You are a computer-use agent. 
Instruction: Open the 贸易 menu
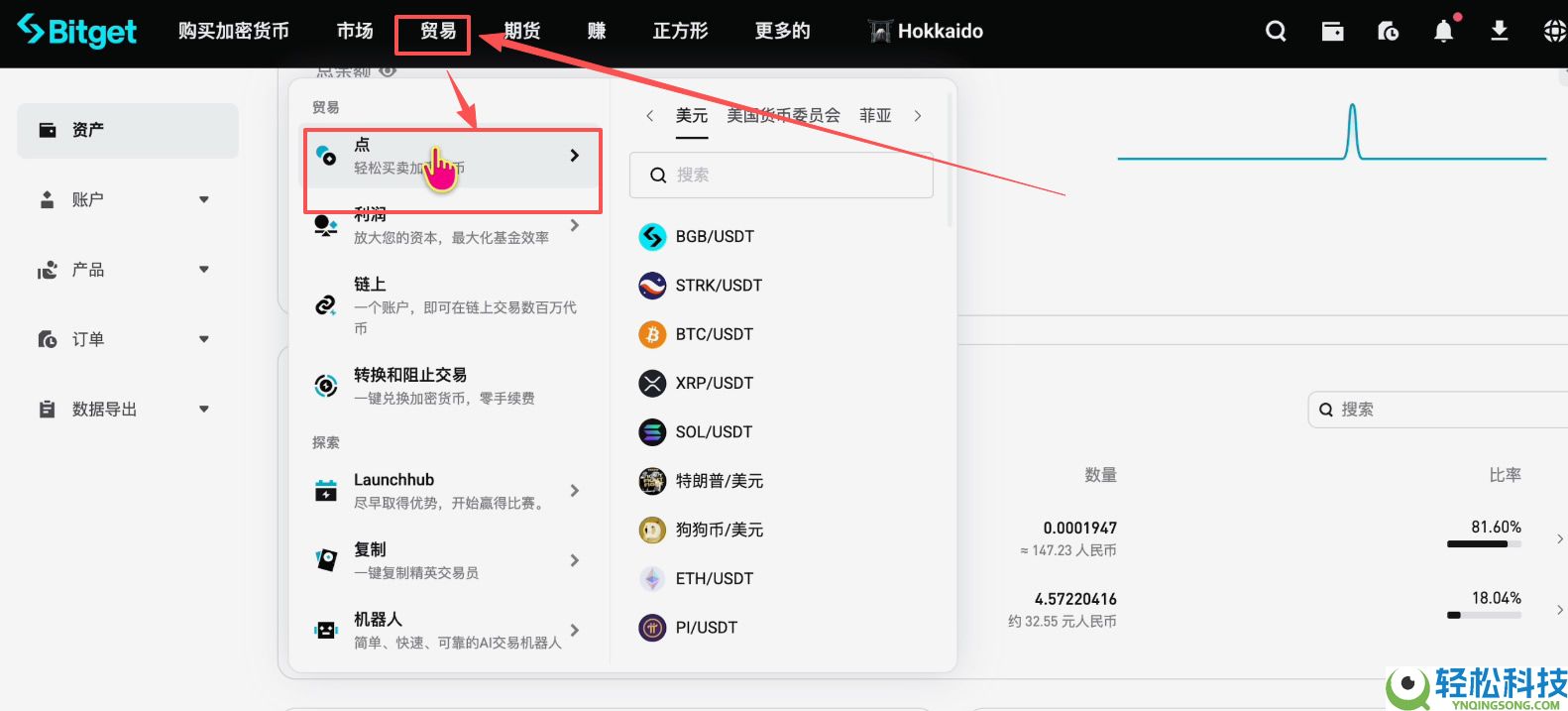pyautogui.click(x=438, y=32)
